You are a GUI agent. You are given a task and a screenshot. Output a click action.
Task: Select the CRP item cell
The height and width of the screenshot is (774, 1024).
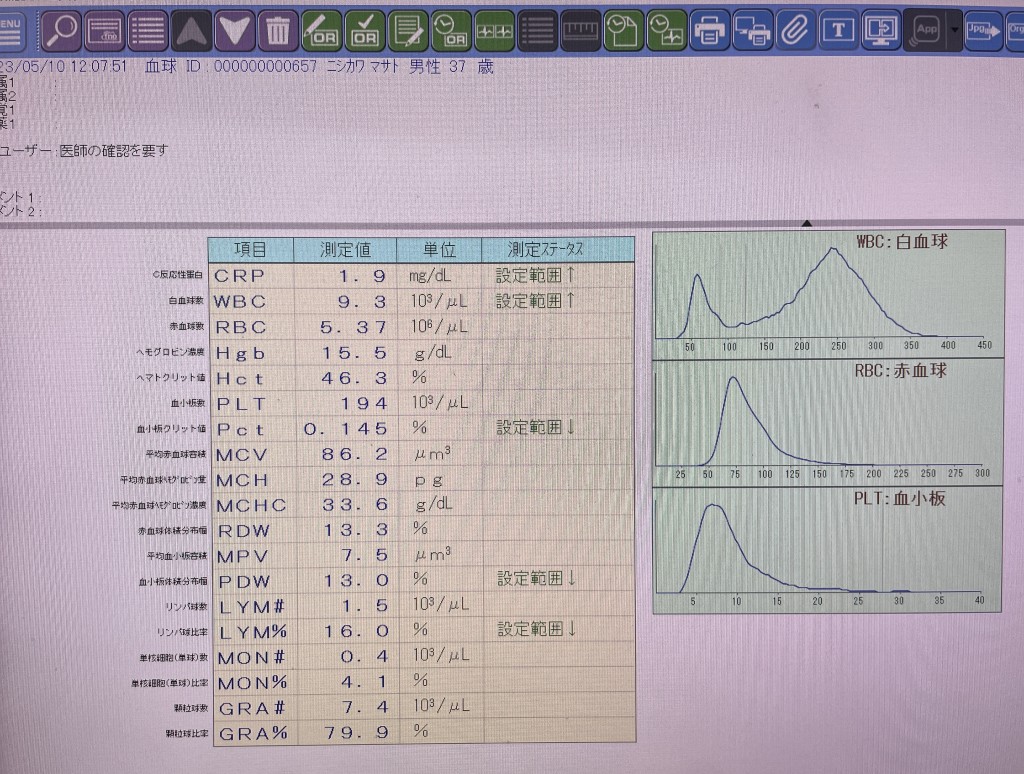252,276
